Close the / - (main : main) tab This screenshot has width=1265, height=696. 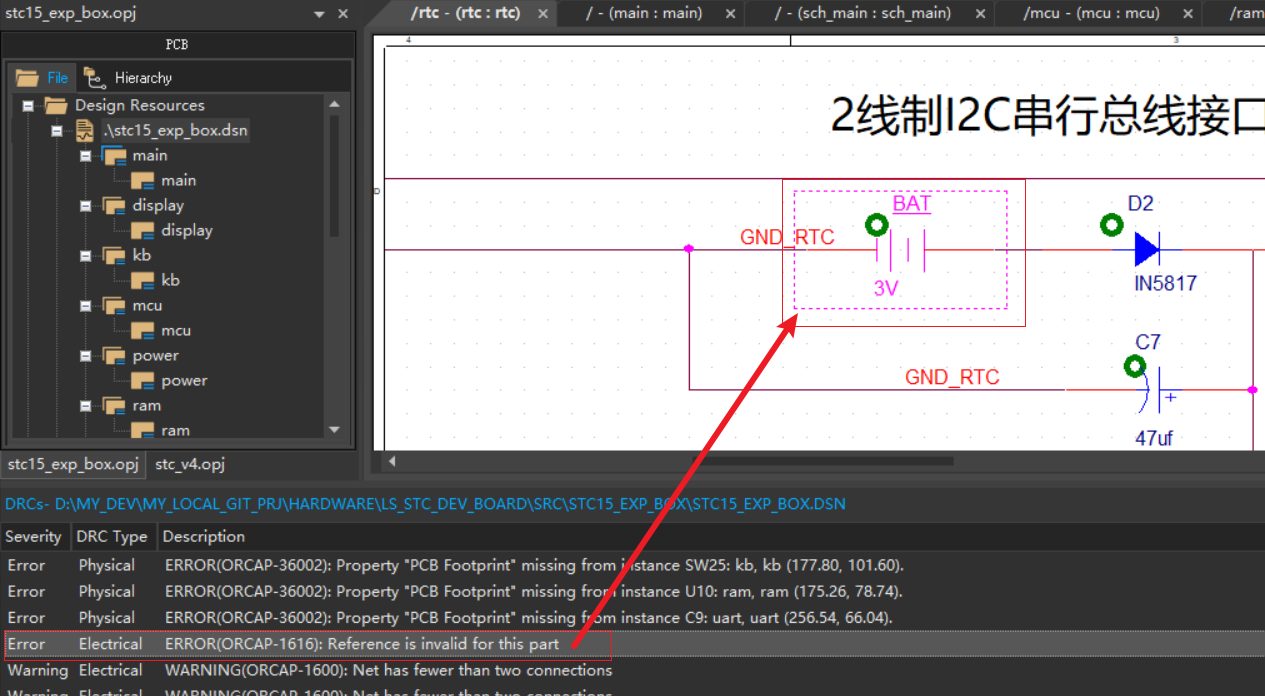tap(730, 14)
